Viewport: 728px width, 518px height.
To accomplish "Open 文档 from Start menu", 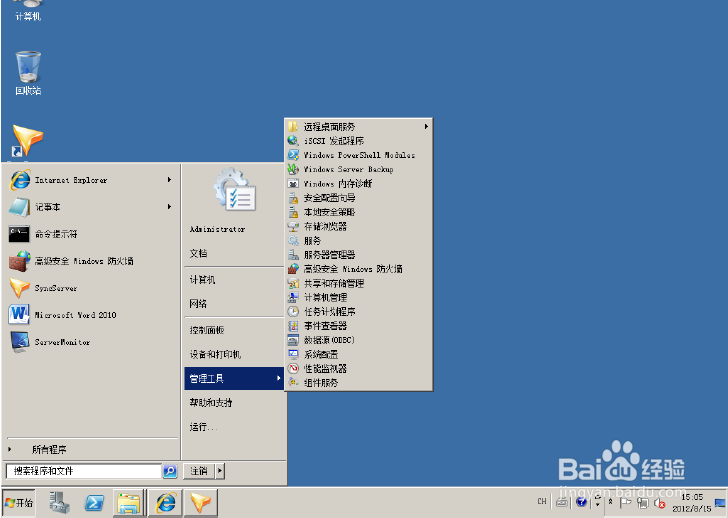I will click(199, 253).
